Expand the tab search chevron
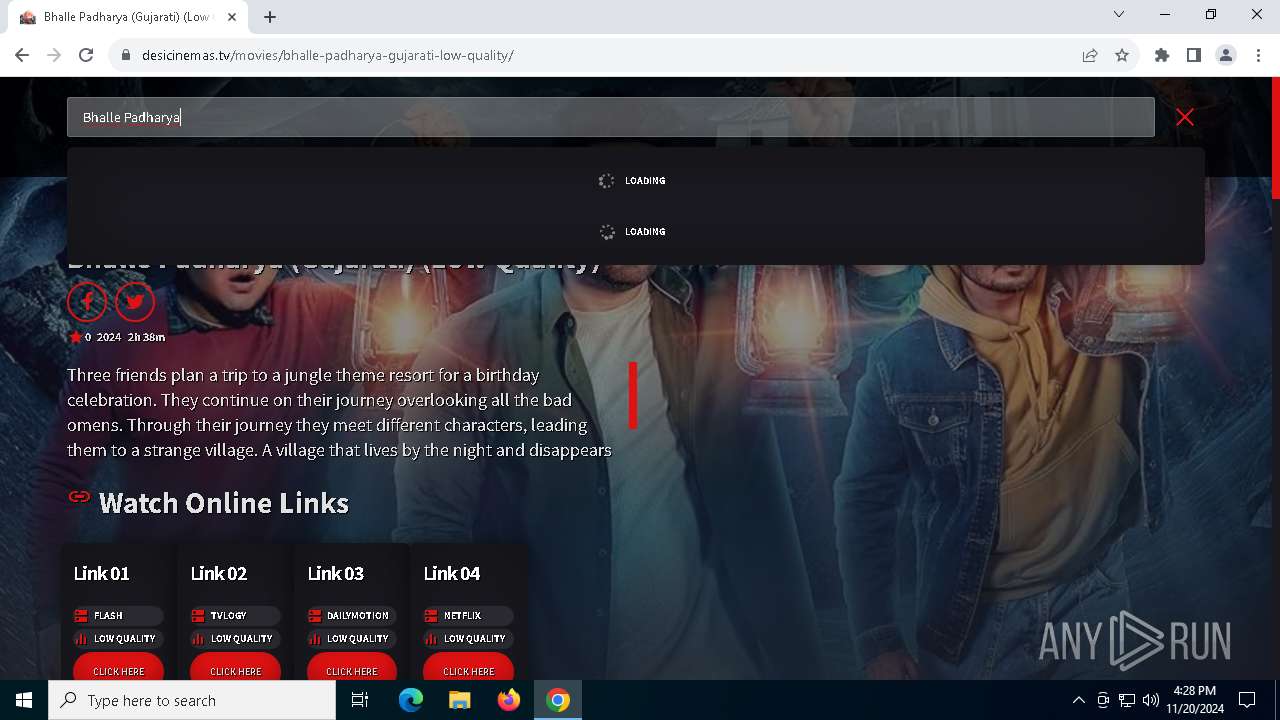Image resolution: width=1280 pixels, height=720 pixels. tap(1119, 14)
